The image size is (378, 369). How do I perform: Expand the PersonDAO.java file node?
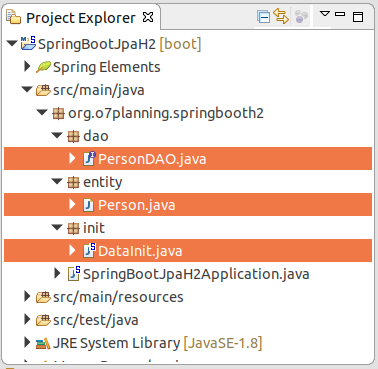point(72,158)
